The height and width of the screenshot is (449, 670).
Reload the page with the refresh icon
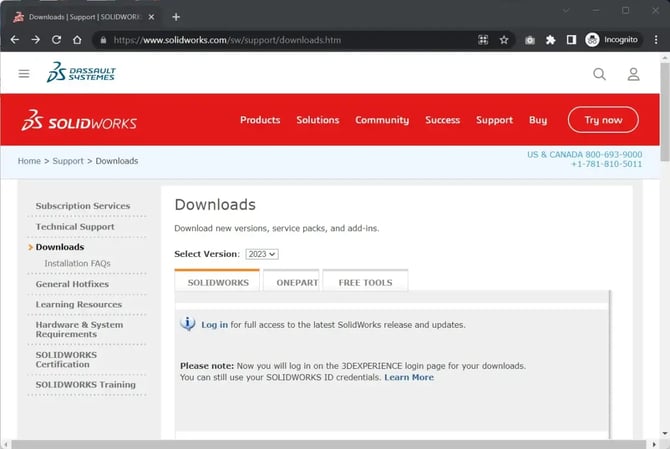56,40
